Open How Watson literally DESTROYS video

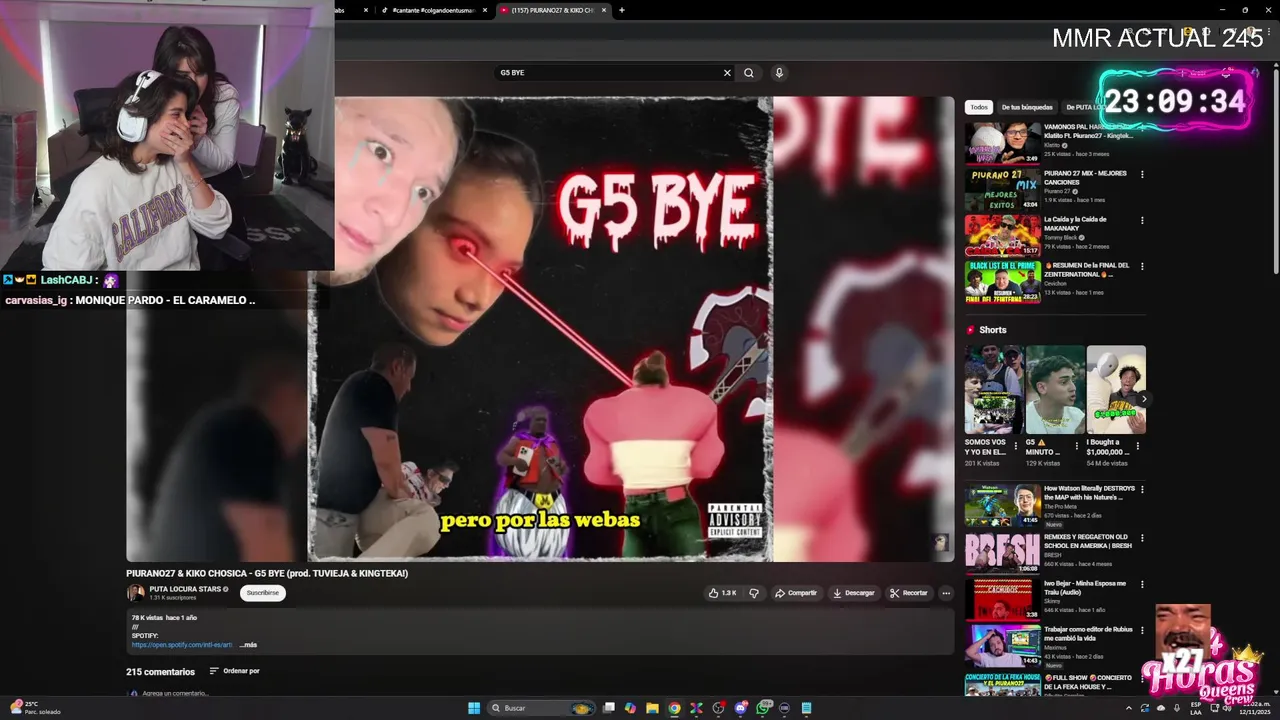[1002, 505]
